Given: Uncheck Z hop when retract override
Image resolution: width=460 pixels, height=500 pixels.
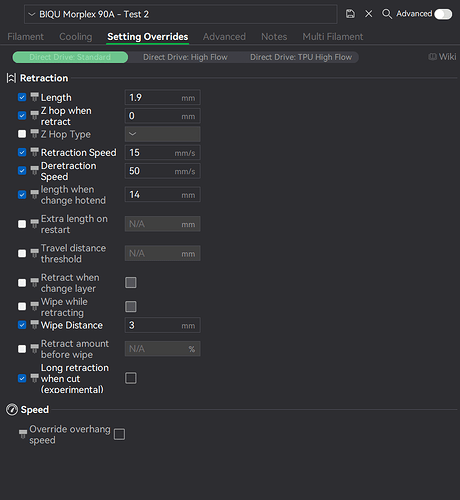Looking at the screenshot, I should click(x=22, y=115).
